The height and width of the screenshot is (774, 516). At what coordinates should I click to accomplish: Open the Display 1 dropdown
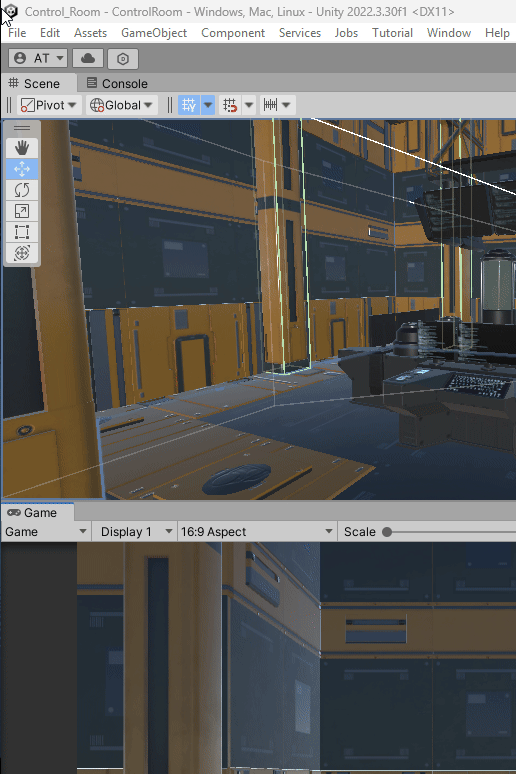point(134,532)
